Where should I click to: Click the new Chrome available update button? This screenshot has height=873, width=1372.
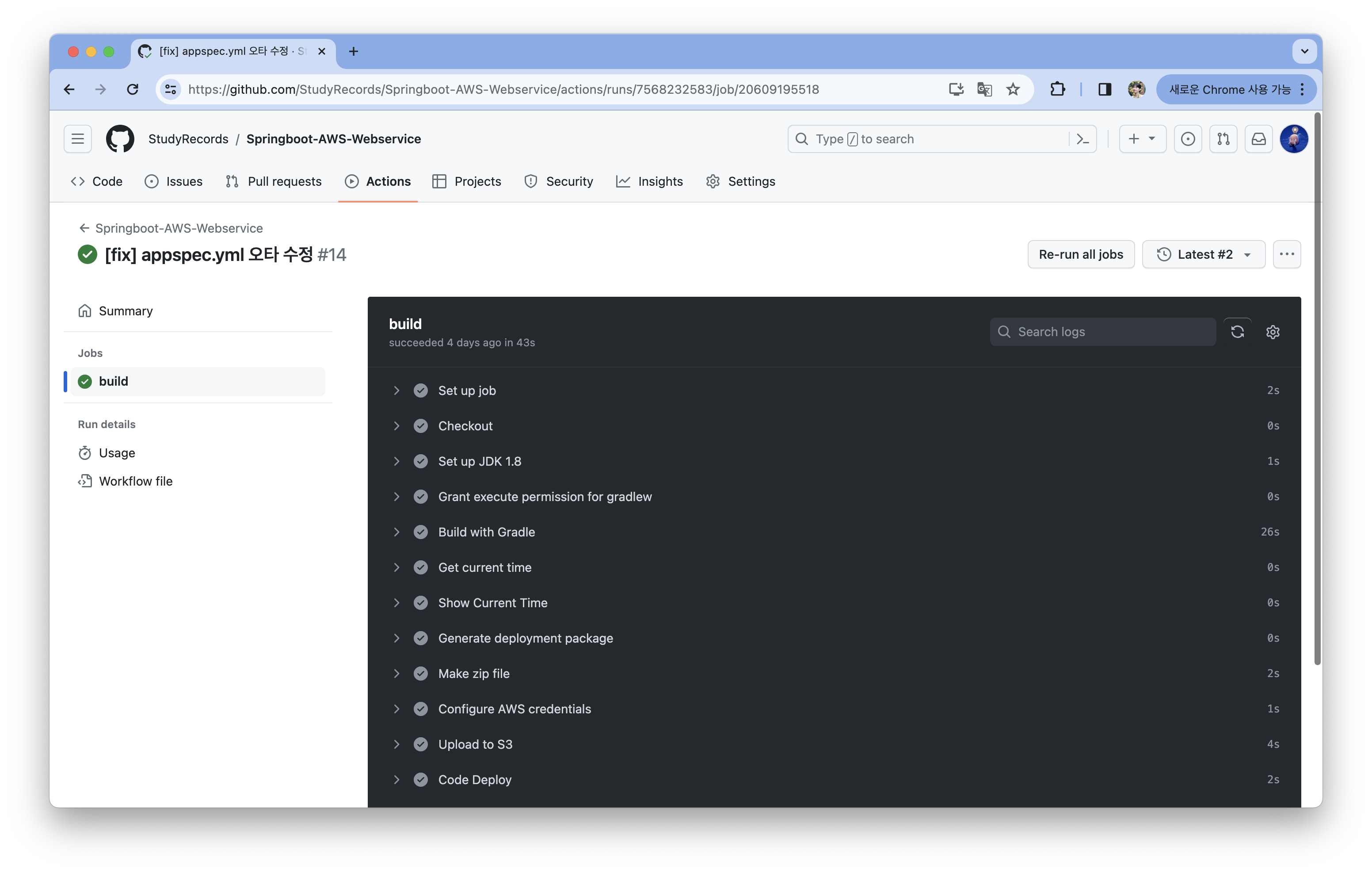pyautogui.click(x=1236, y=89)
